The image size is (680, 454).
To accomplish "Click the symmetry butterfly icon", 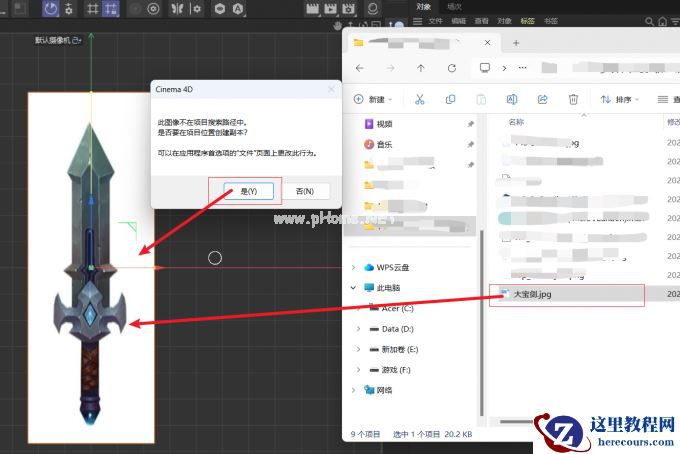I will tap(177, 9).
